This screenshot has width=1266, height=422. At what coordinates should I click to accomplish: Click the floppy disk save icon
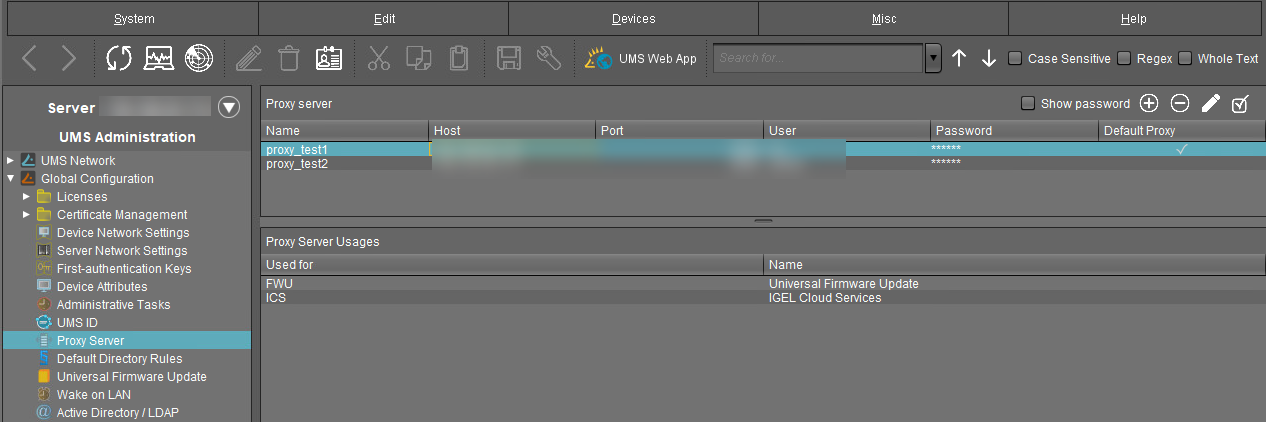coord(508,59)
